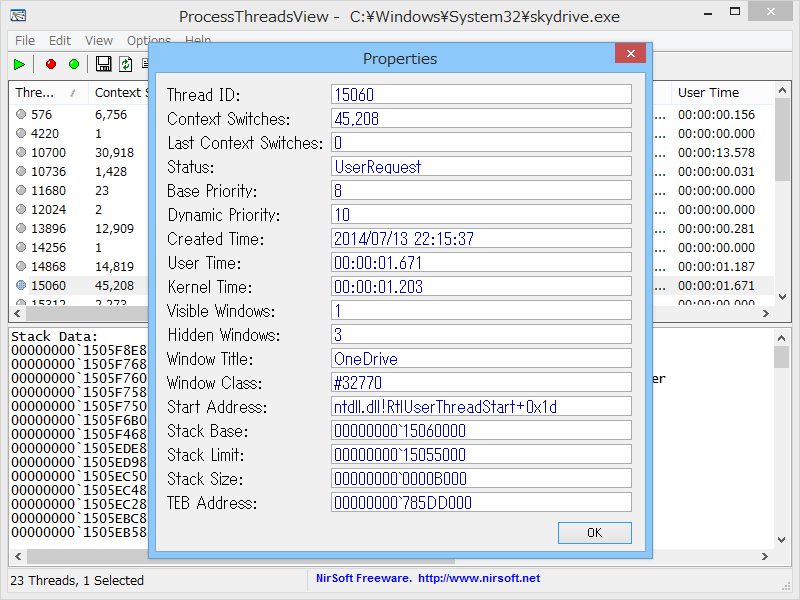
Task: Click stack address 00000000`1505F8E8 line
Action: [x=79, y=350]
